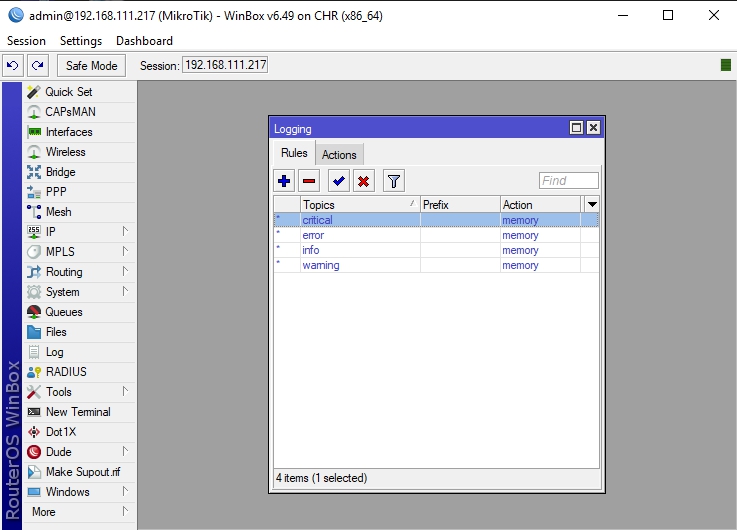Open the Session menu

[26, 41]
